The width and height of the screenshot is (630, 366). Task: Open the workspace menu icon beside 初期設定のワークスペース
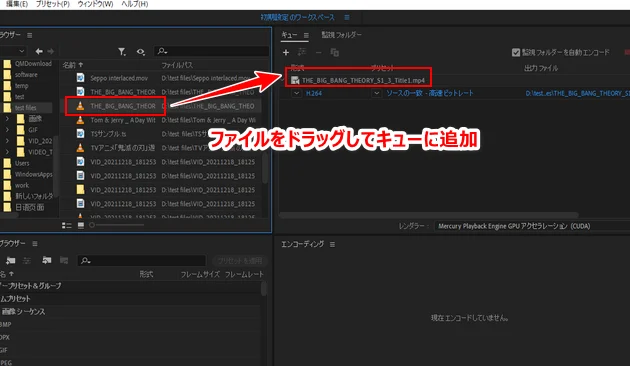(347, 17)
